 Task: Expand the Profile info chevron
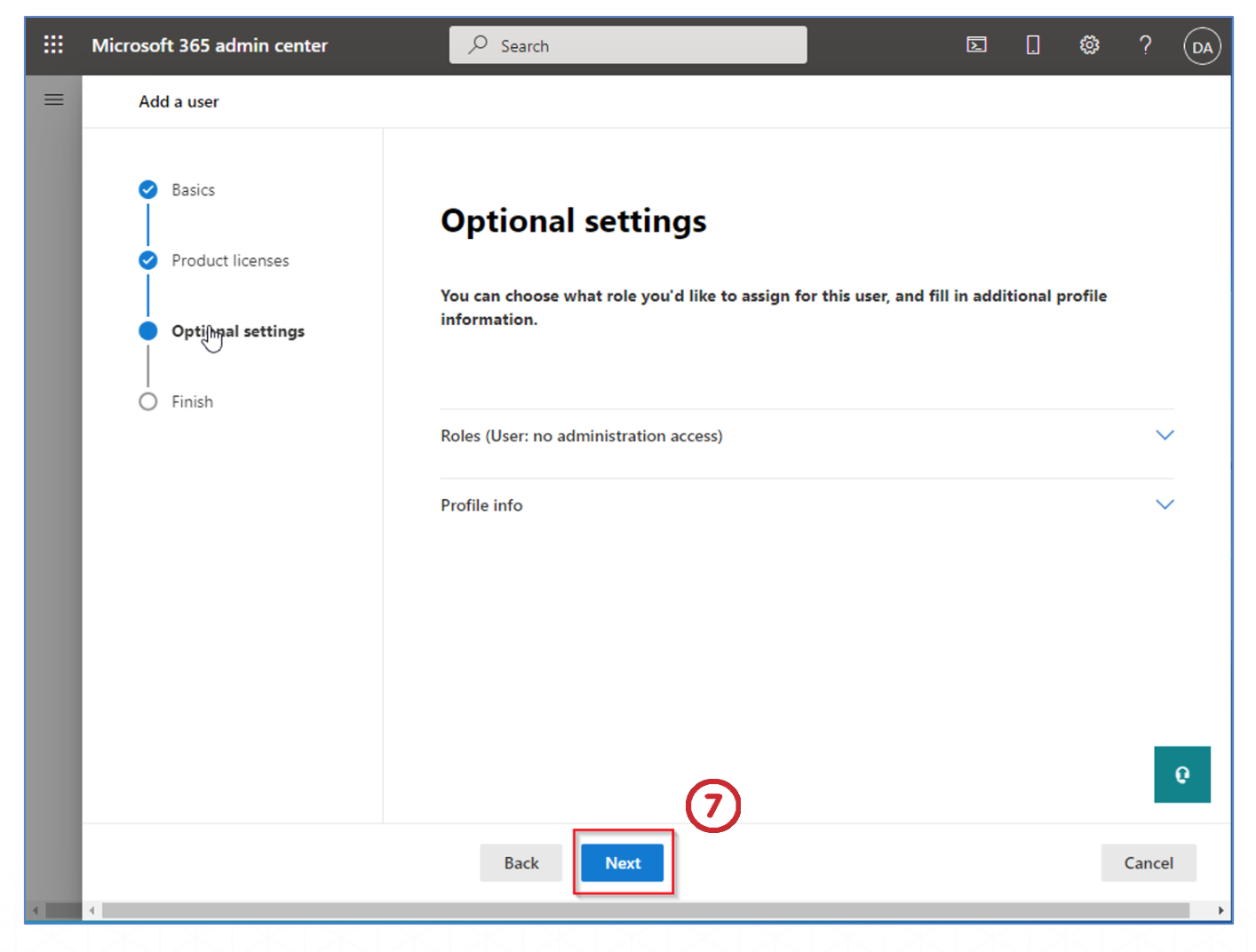click(1164, 504)
